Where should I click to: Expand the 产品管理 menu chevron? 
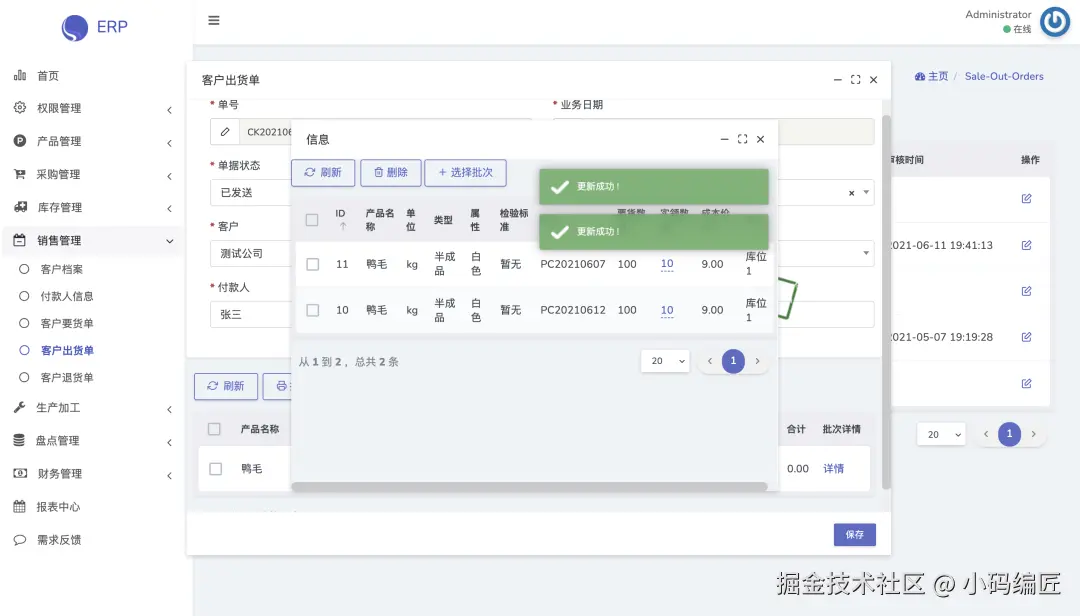(169, 143)
